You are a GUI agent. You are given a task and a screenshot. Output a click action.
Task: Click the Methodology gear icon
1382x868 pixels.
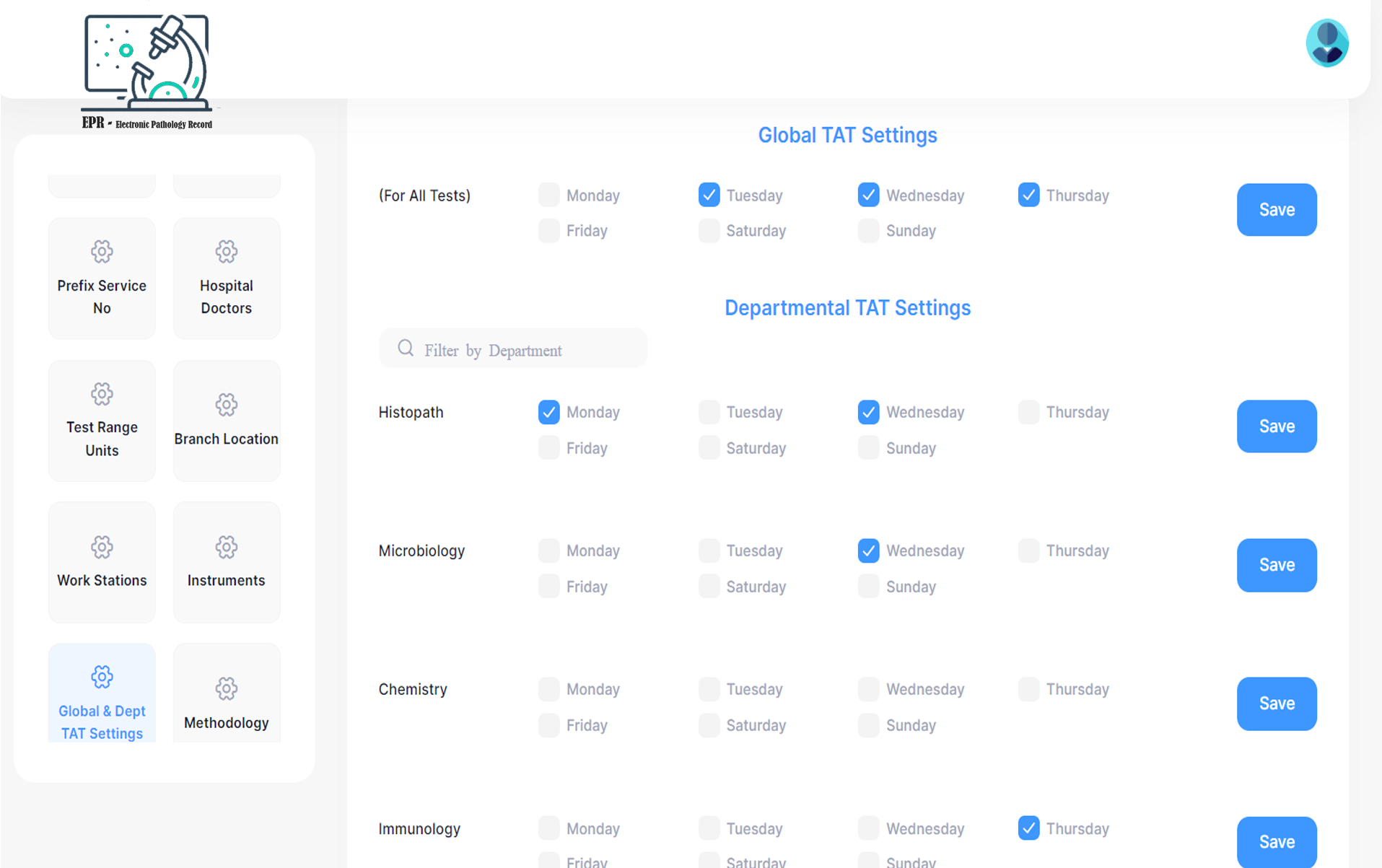[227, 688]
